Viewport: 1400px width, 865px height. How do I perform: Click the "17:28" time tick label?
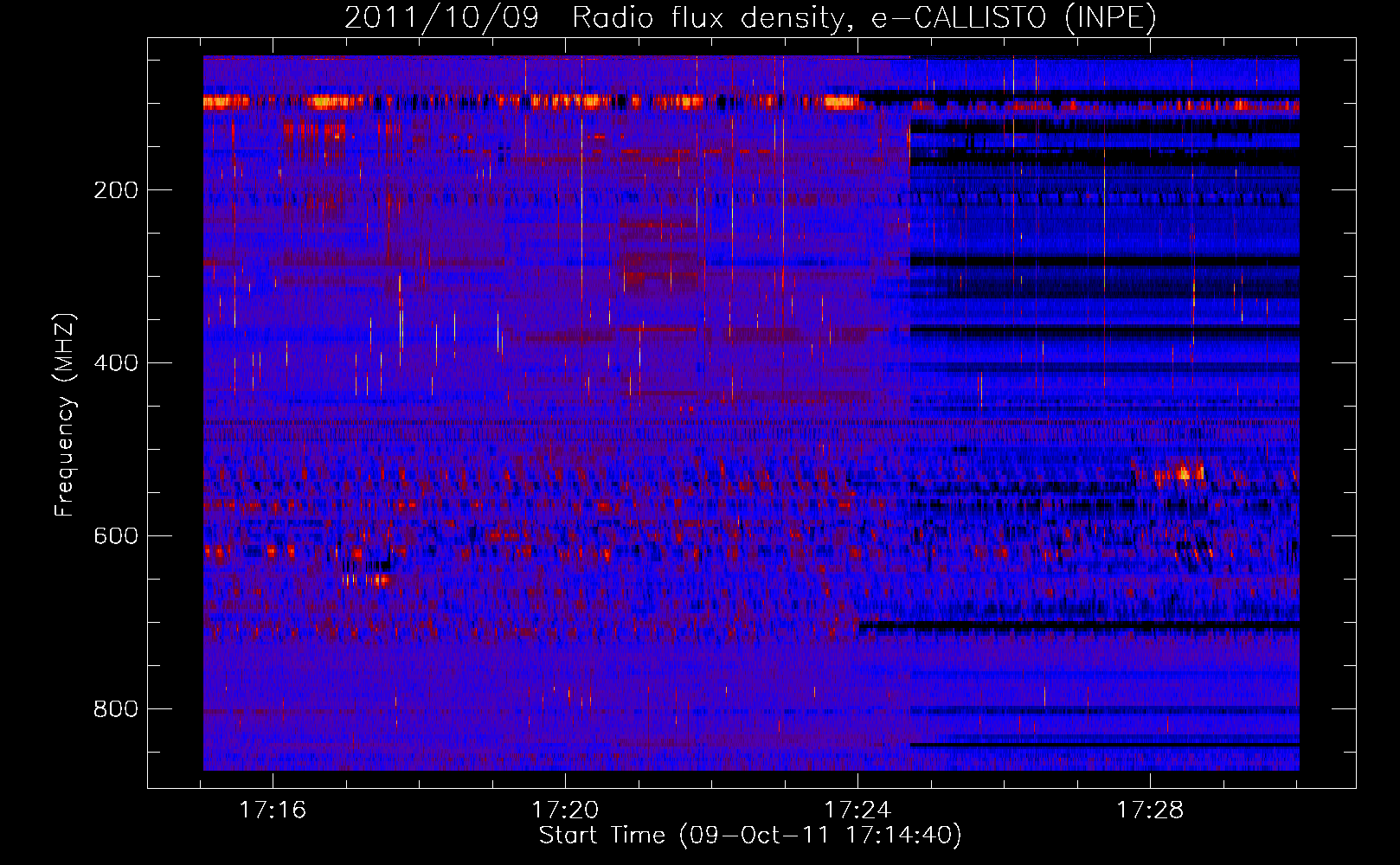pyautogui.click(x=1150, y=811)
